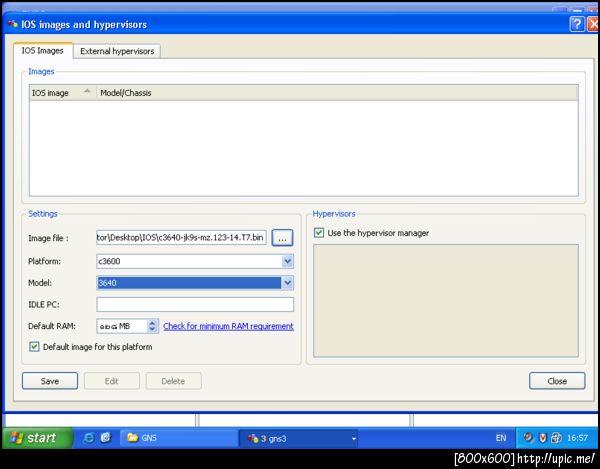Click the help question mark title bar icon
The image size is (600, 469).
577,24
